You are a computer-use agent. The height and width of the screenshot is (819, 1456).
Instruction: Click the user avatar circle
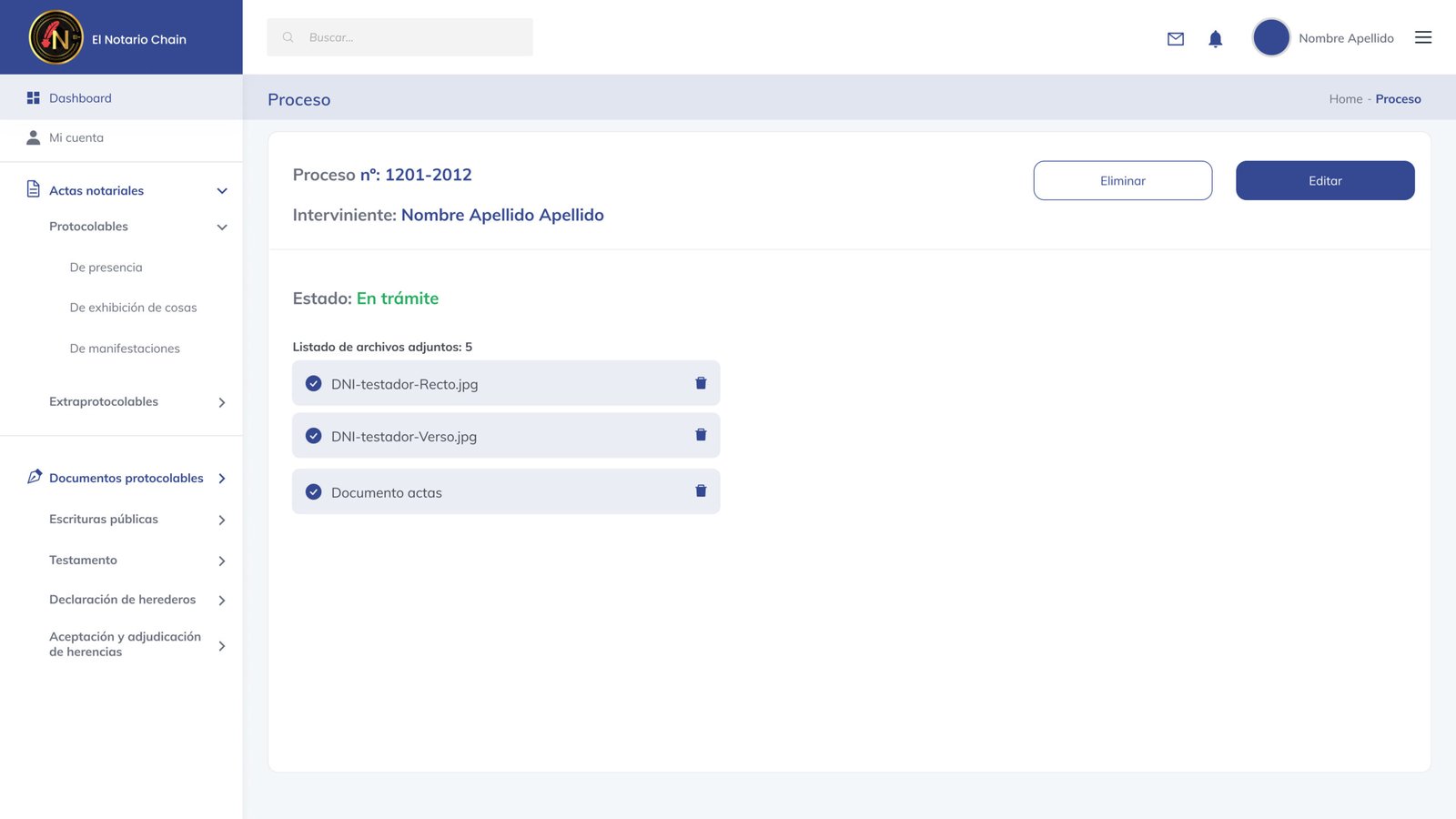pyautogui.click(x=1271, y=37)
